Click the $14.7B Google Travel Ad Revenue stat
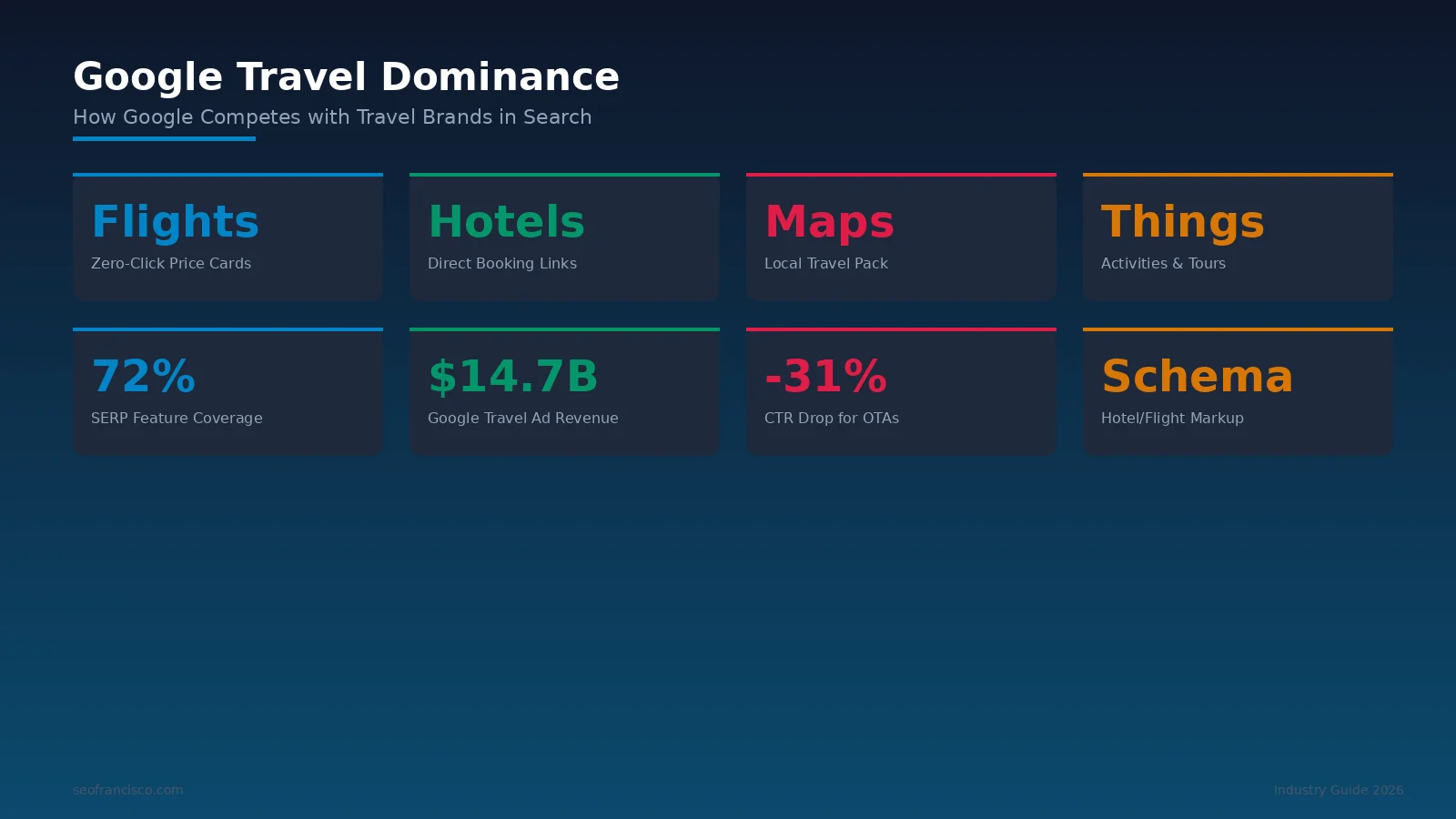This screenshot has width=1456, height=819. coord(564,391)
